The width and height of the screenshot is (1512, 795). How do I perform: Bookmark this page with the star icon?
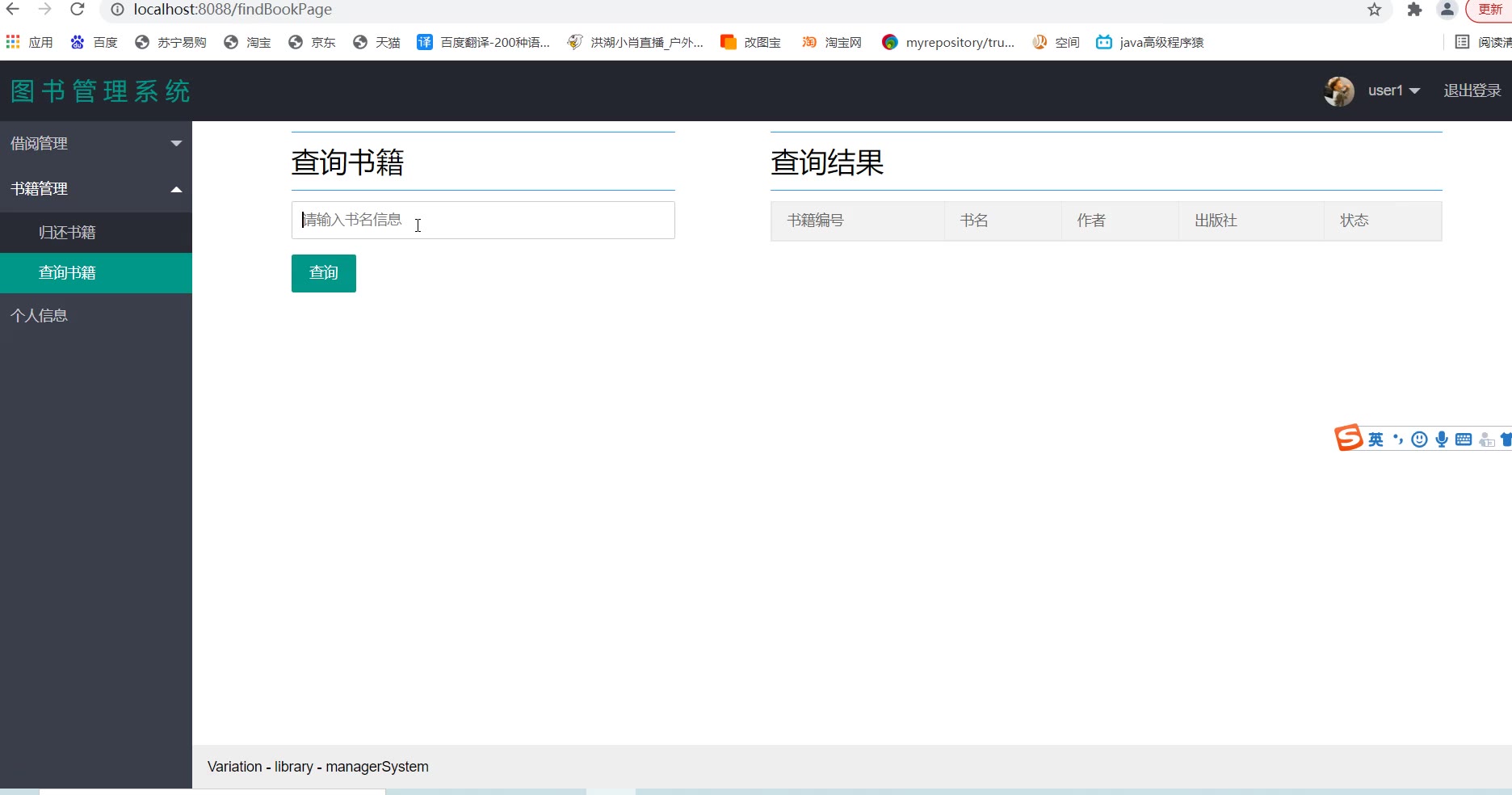pyautogui.click(x=1375, y=10)
